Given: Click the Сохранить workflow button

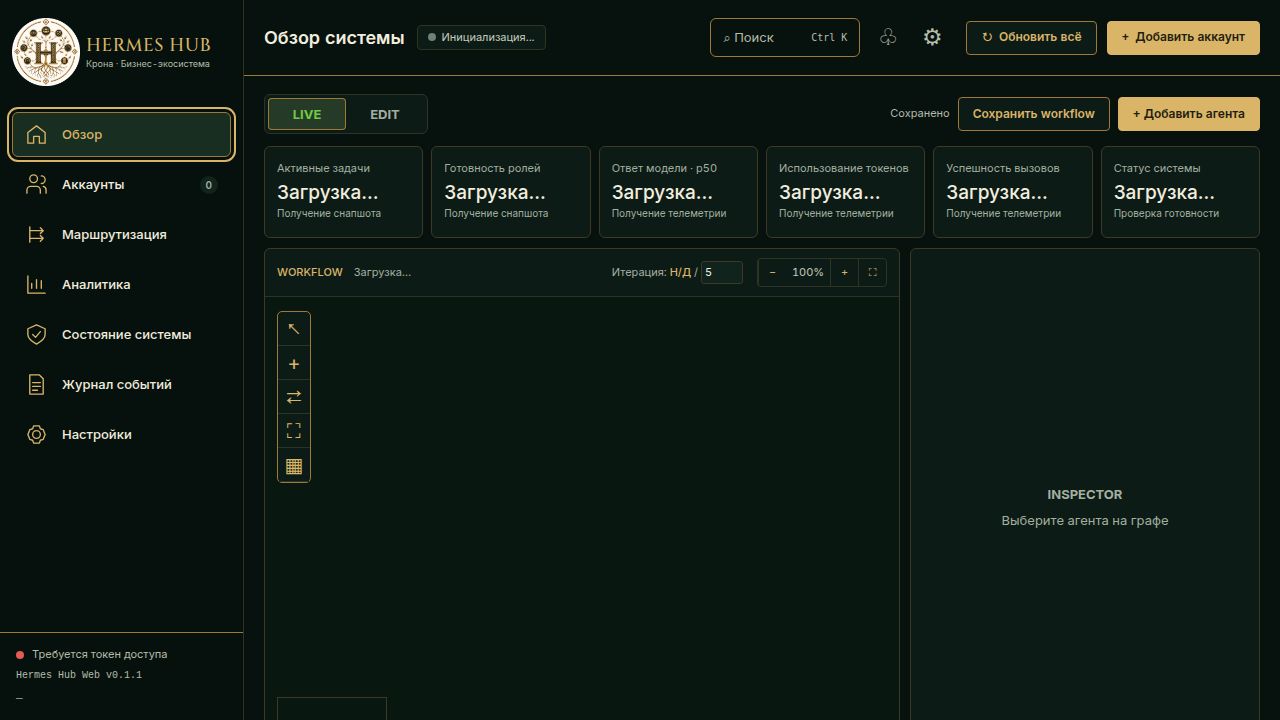Looking at the screenshot, I should pos(1034,114).
